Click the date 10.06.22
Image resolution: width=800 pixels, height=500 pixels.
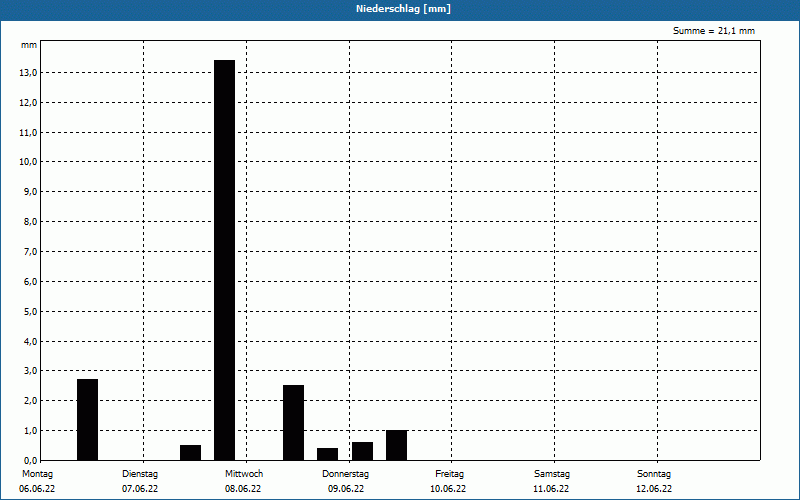coord(448,489)
